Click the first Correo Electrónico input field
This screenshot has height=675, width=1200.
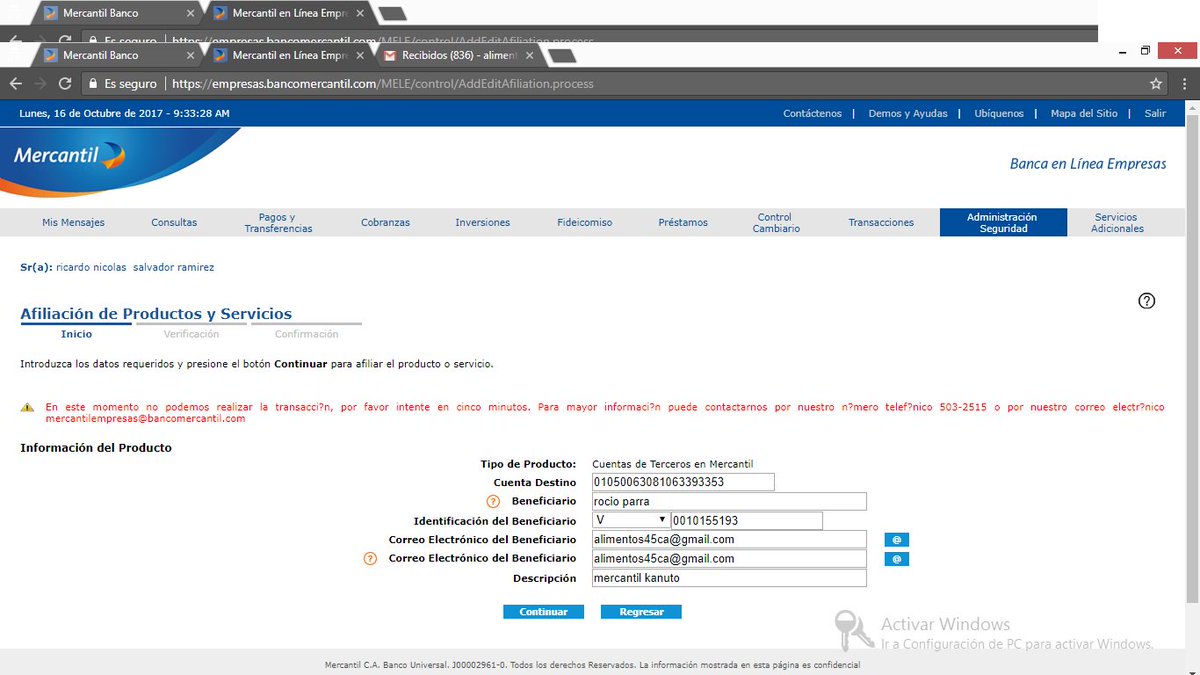pyautogui.click(x=729, y=539)
